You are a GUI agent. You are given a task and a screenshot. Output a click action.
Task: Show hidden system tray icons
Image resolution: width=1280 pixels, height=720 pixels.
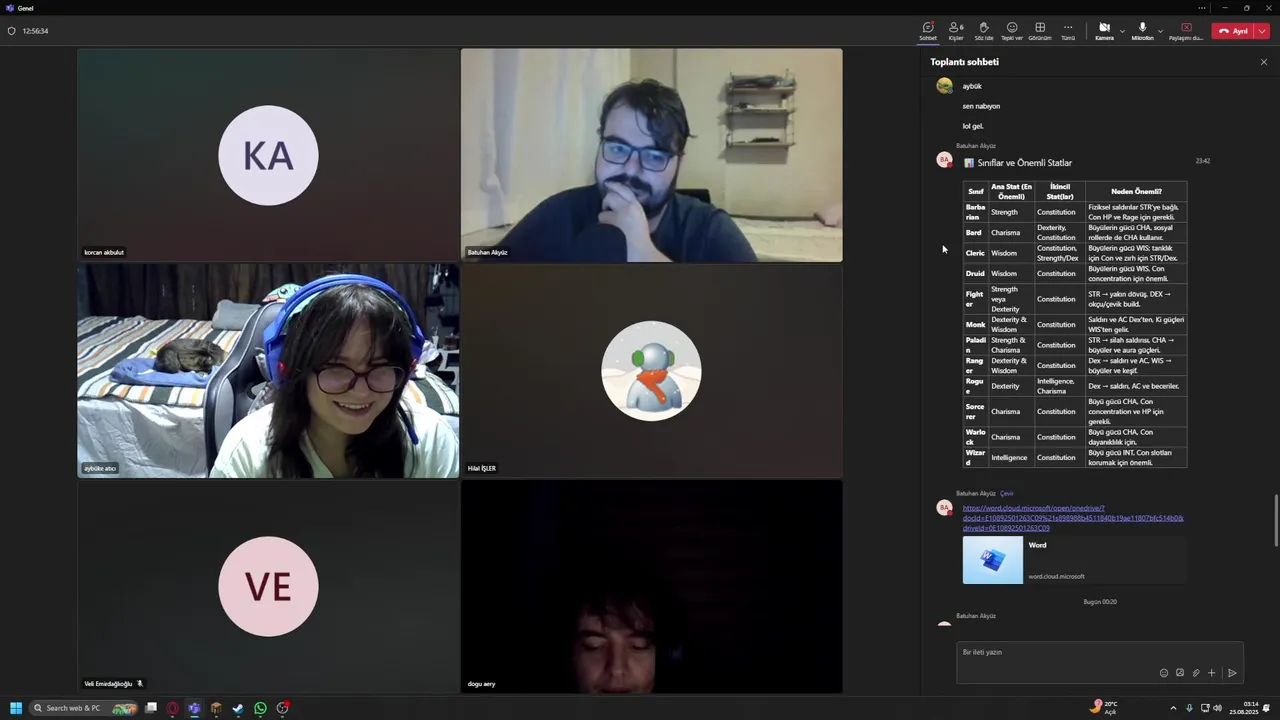1173,708
